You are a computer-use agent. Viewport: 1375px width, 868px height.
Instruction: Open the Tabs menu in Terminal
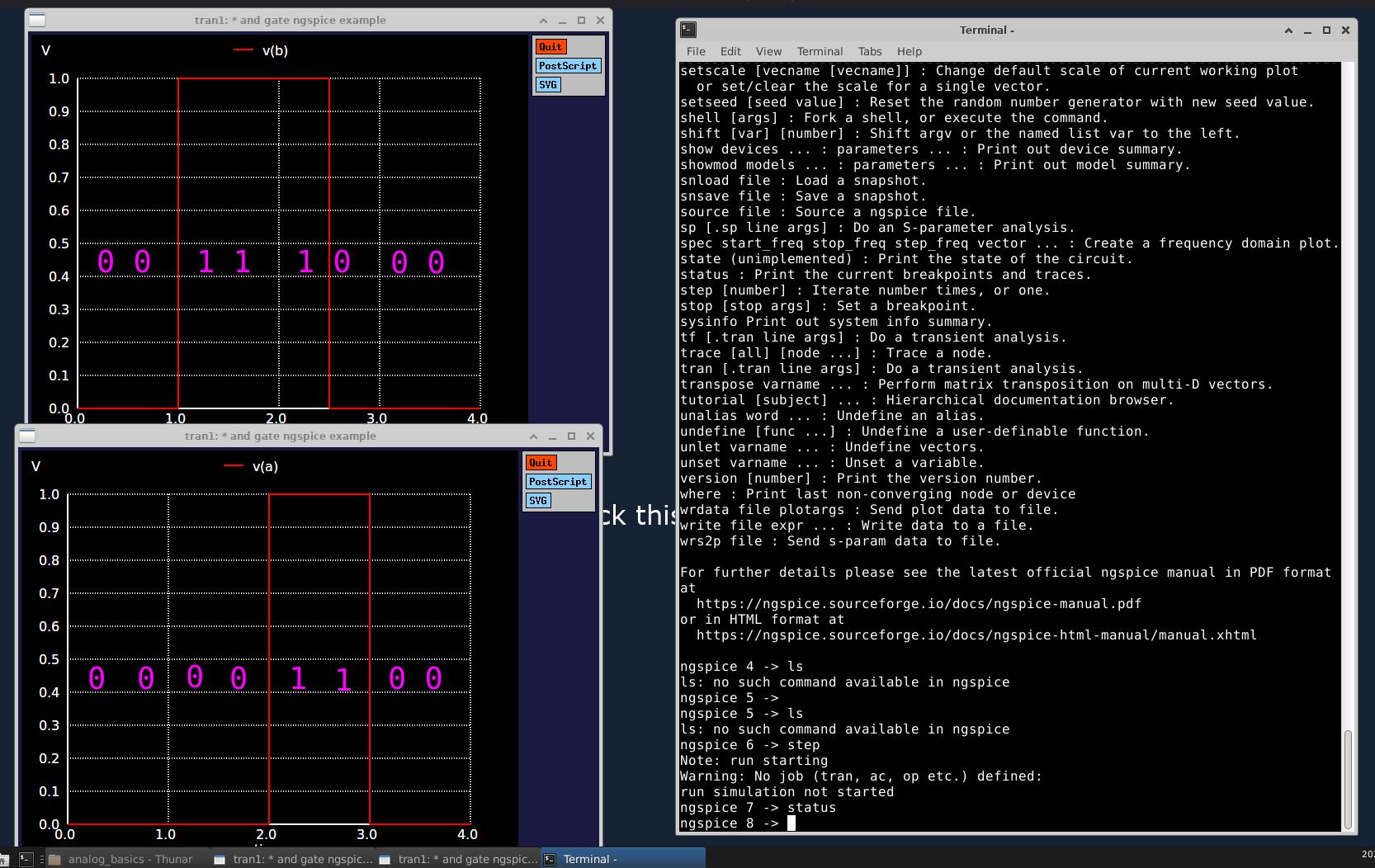pos(869,51)
